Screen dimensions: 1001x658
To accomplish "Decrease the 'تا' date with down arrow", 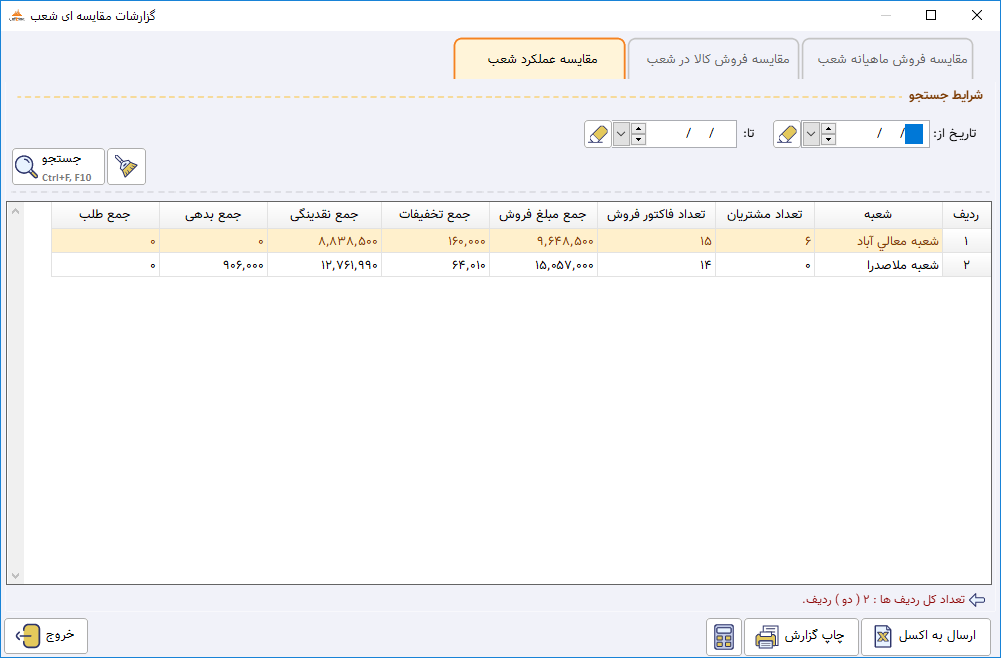I will tap(638, 140).
